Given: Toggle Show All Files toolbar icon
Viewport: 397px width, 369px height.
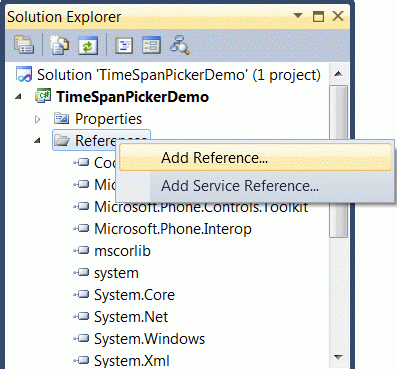Looking at the screenshot, I should tap(59, 45).
